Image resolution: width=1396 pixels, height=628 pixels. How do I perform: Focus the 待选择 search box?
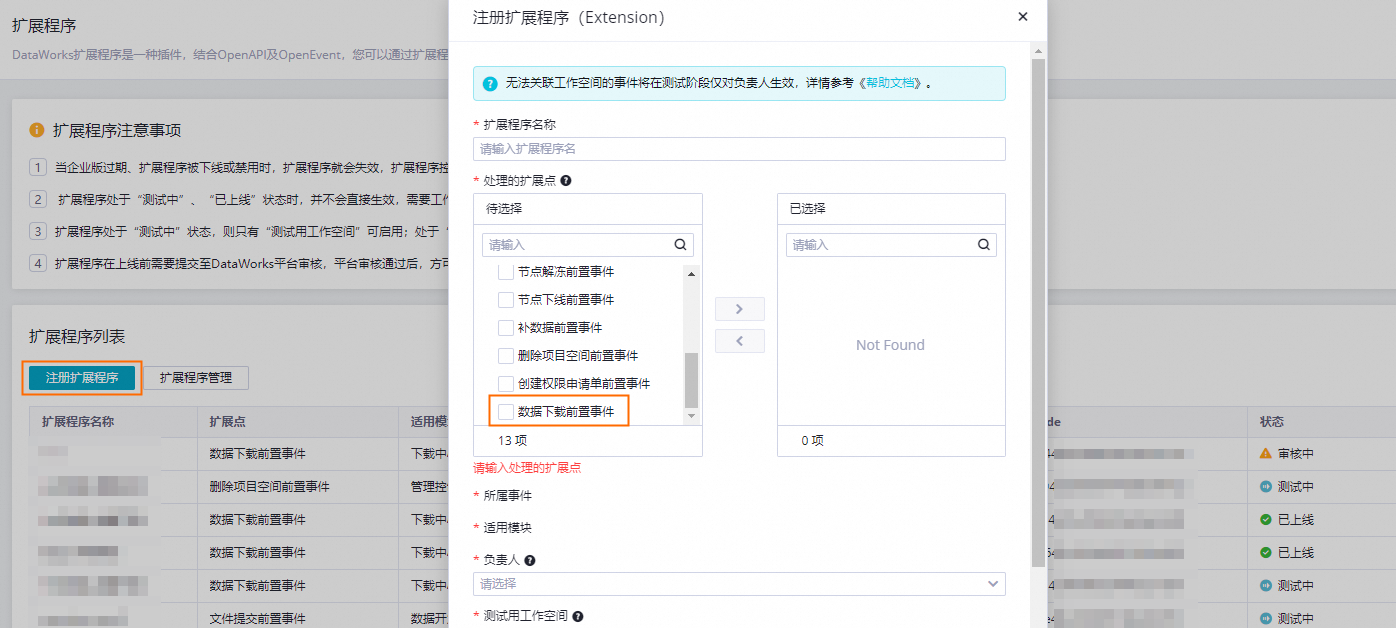[588, 244]
